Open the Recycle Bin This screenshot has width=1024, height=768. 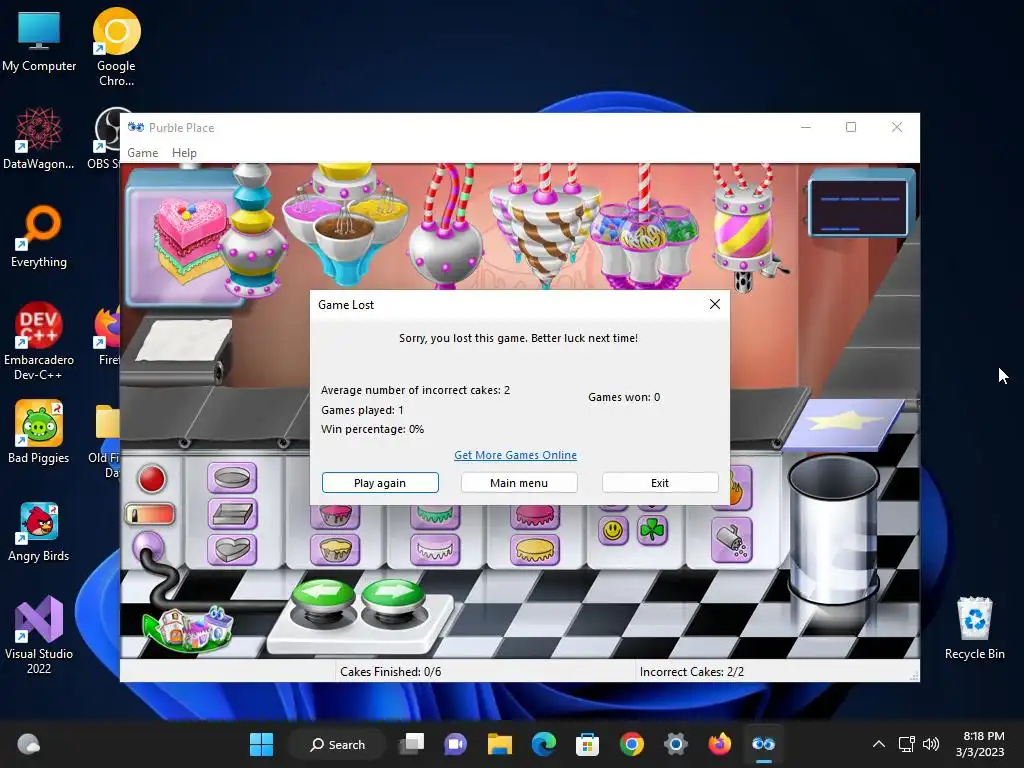tap(974, 628)
